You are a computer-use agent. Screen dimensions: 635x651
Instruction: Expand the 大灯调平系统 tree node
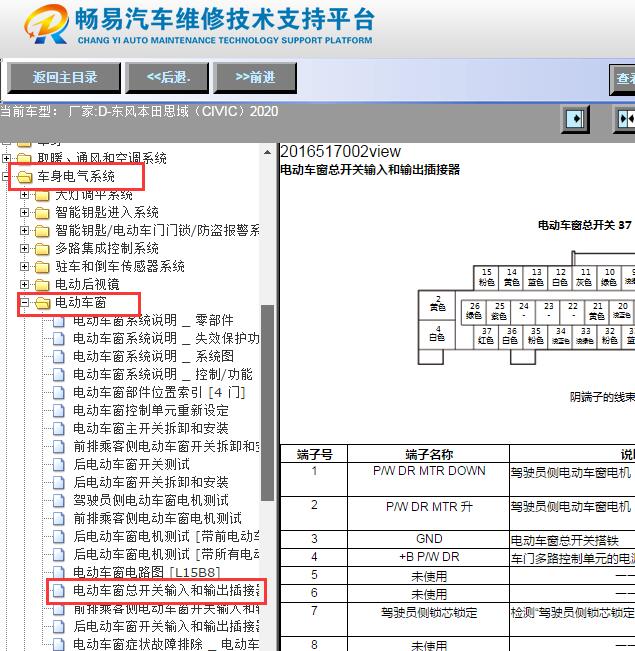coord(25,194)
